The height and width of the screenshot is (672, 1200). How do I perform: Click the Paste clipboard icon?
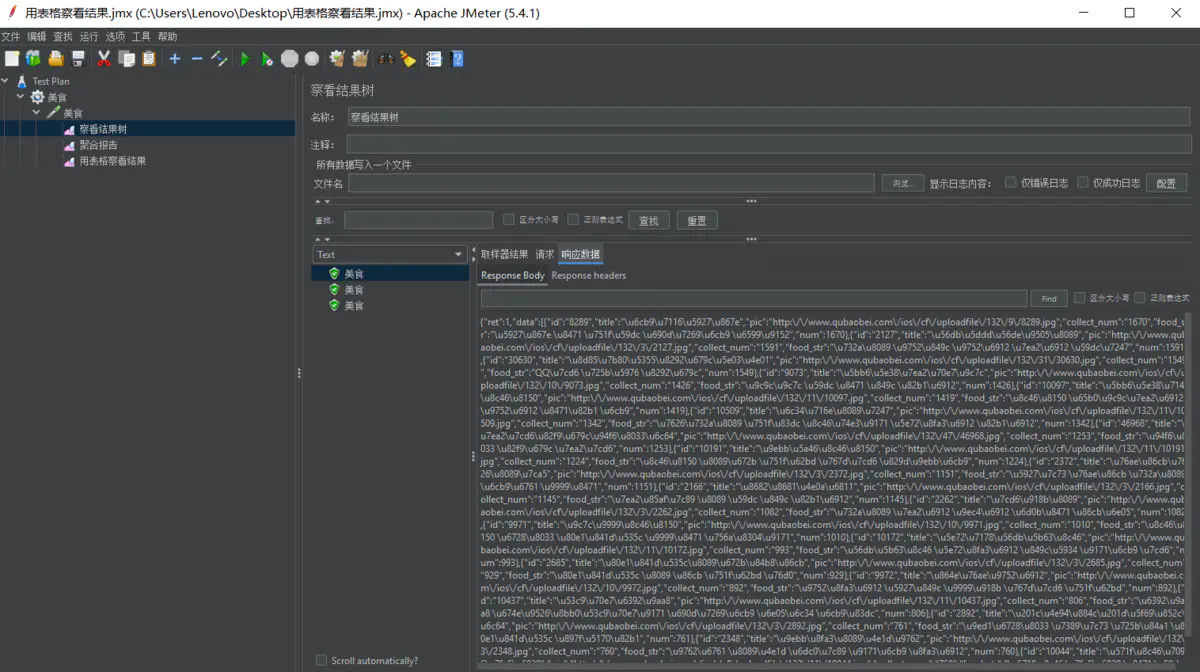(149, 59)
